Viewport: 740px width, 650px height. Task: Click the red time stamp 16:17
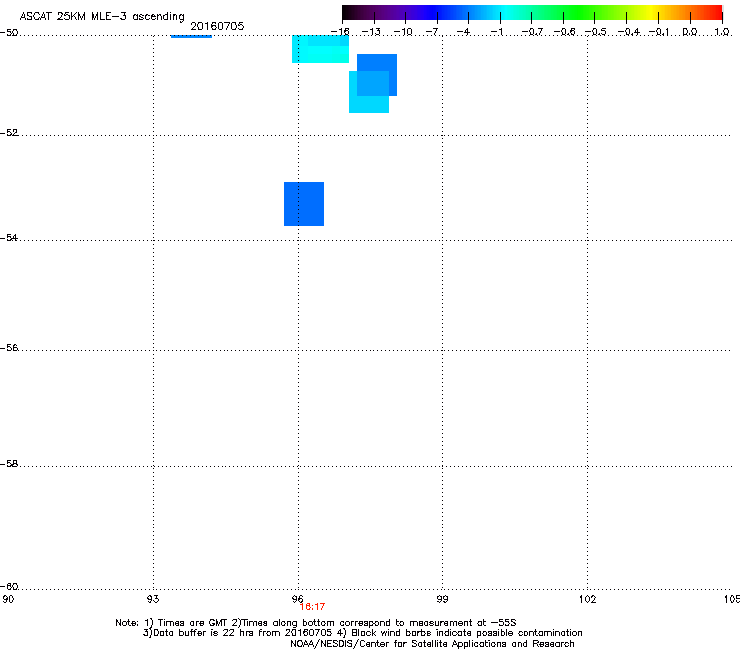pos(312,607)
